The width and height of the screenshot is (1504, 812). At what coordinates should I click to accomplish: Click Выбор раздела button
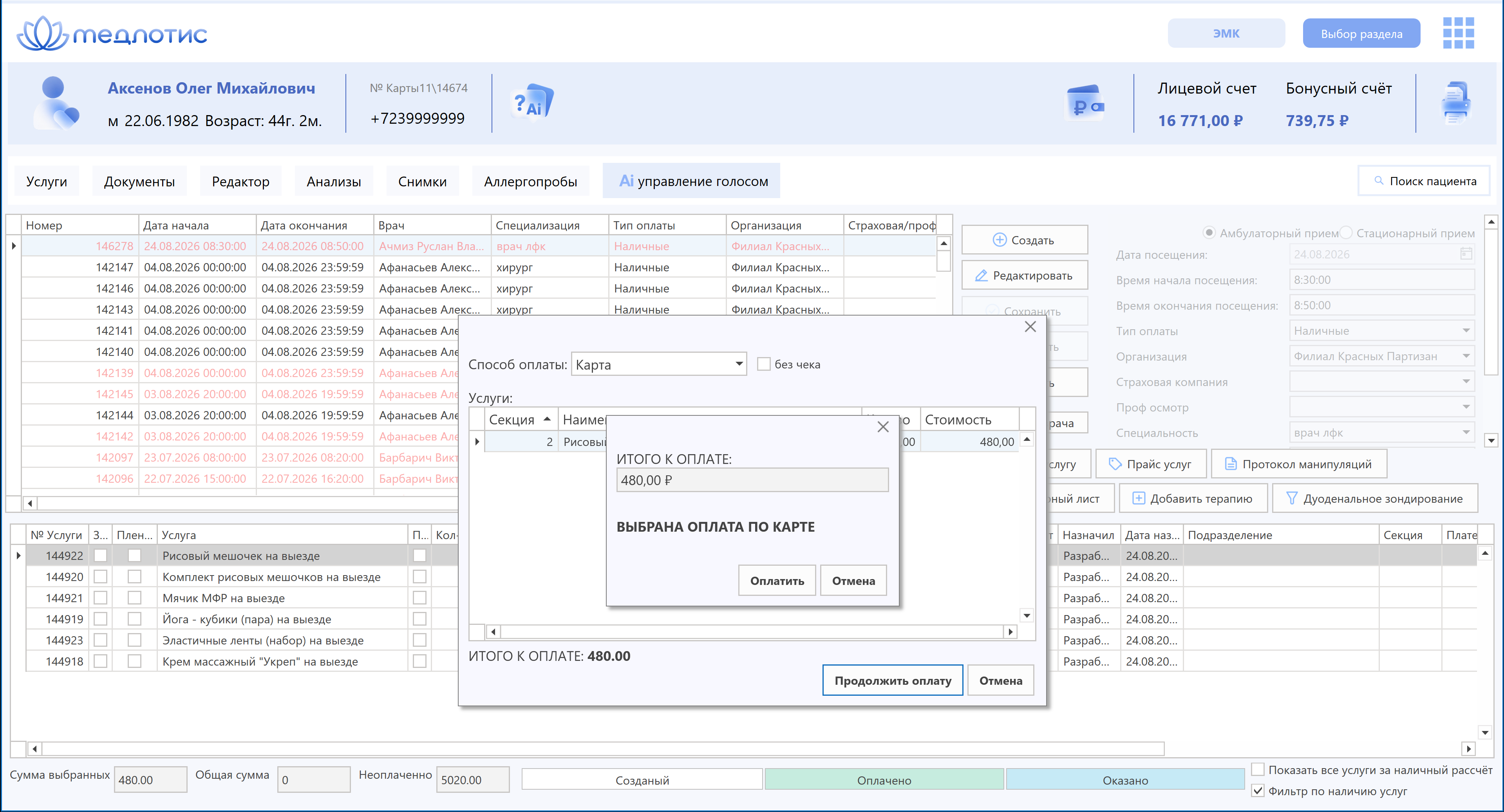click(x=1361, y=33)
